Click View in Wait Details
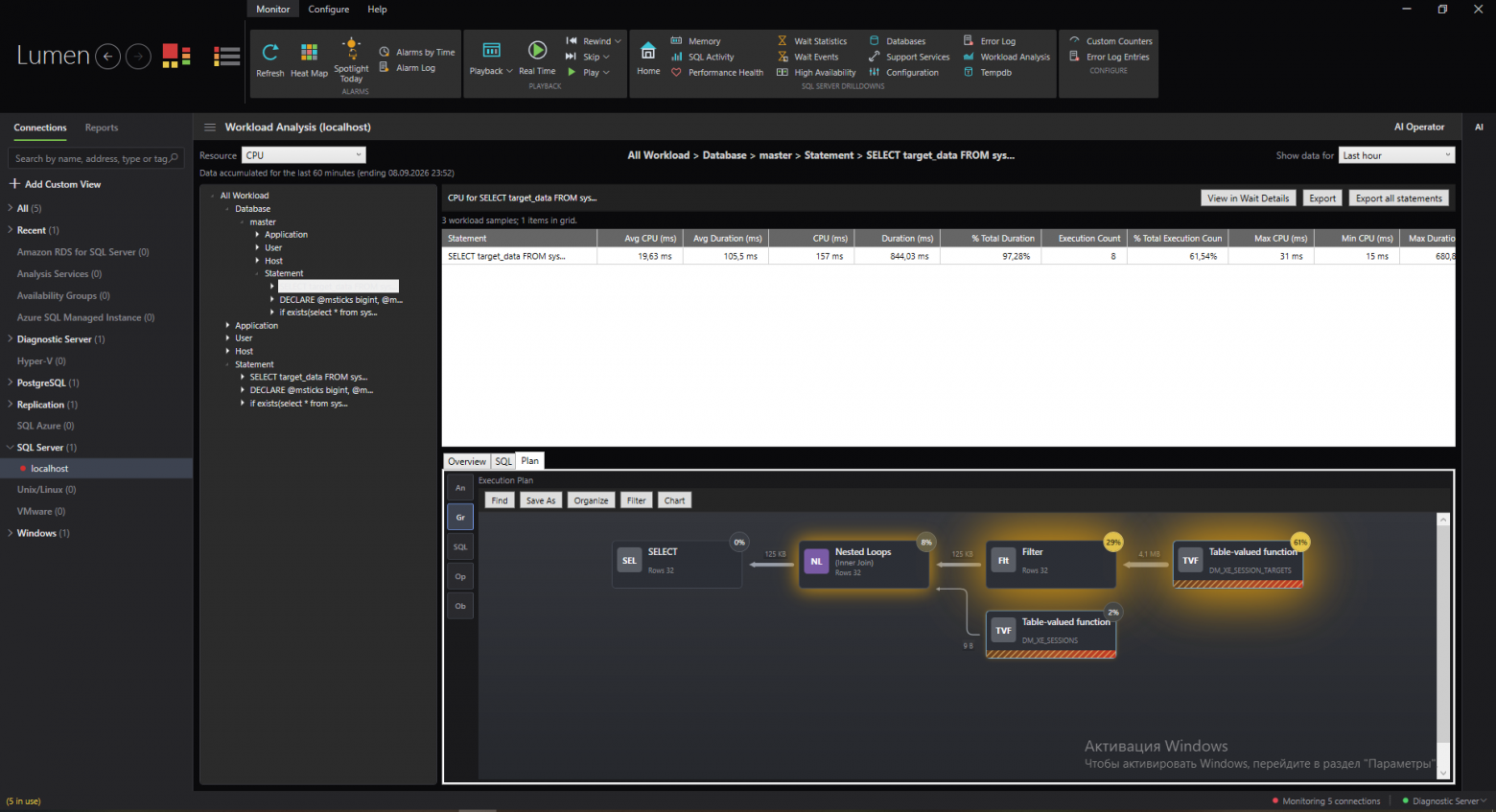This screenshot has width=1496, height=812. click(x=1248, y=198)
